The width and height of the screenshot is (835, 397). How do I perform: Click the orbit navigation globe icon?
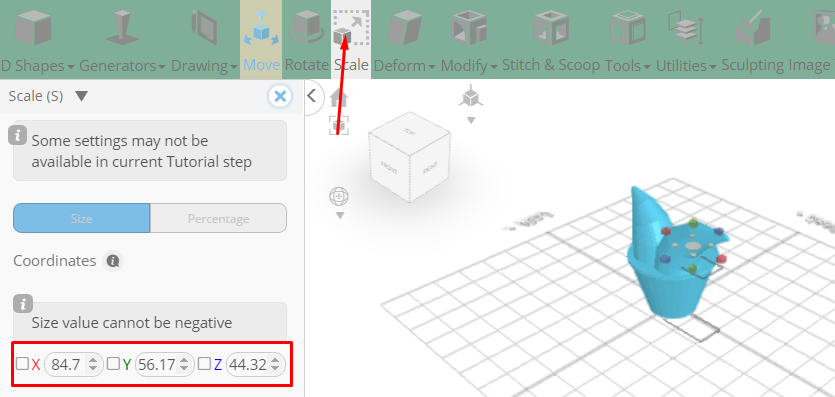coord(339,197)
